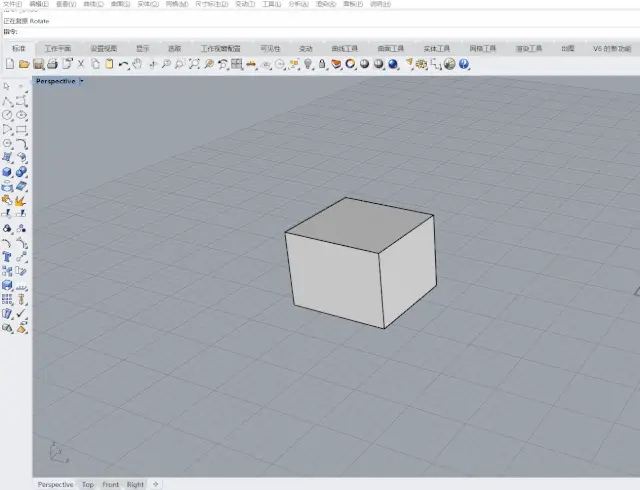
Task: Save the model with the floppy icon
Action: pyautogui.click(x=38, y=64)
